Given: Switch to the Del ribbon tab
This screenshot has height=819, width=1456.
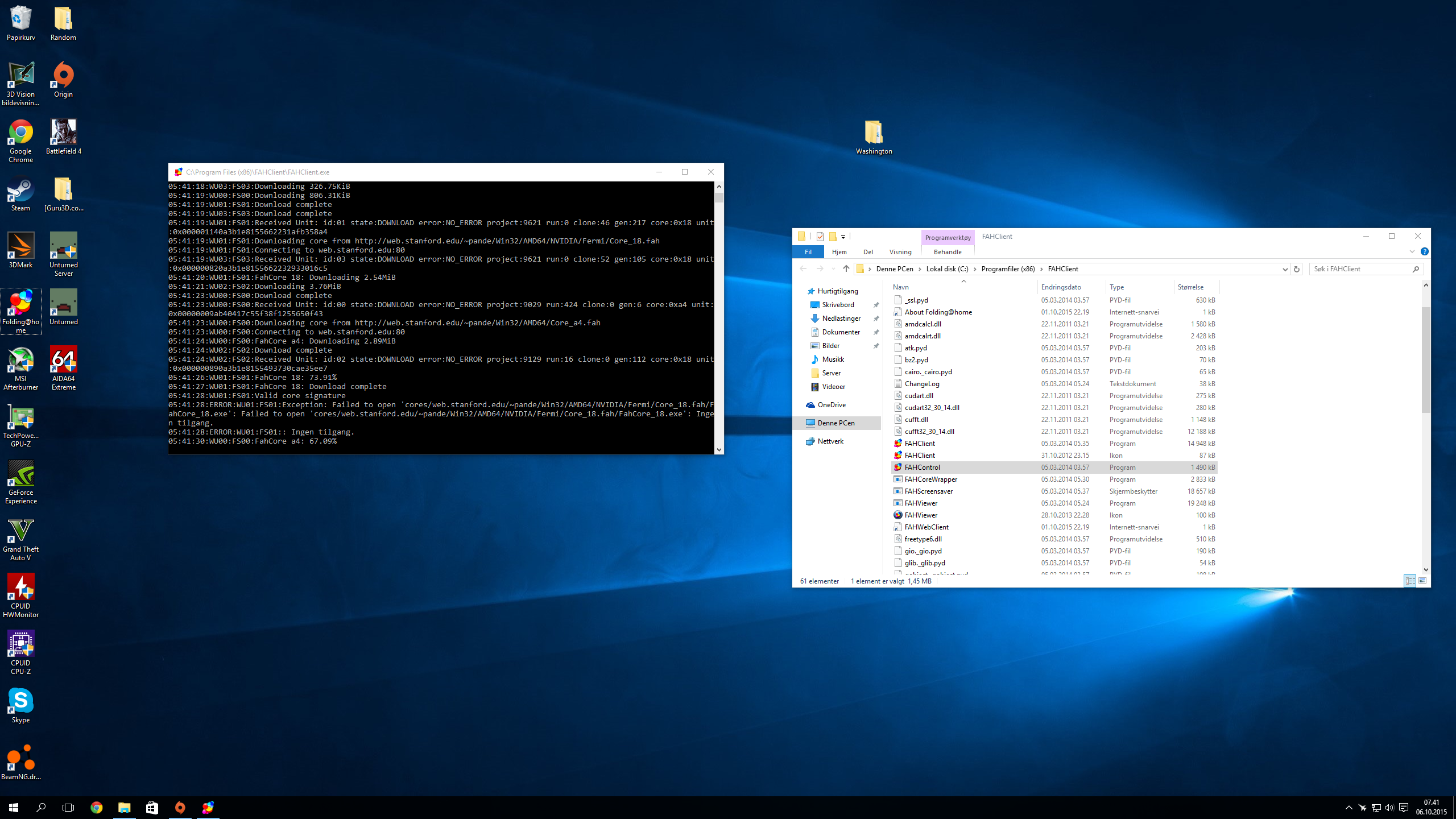Looking at the screenshot, I should (x=868, y=251).
